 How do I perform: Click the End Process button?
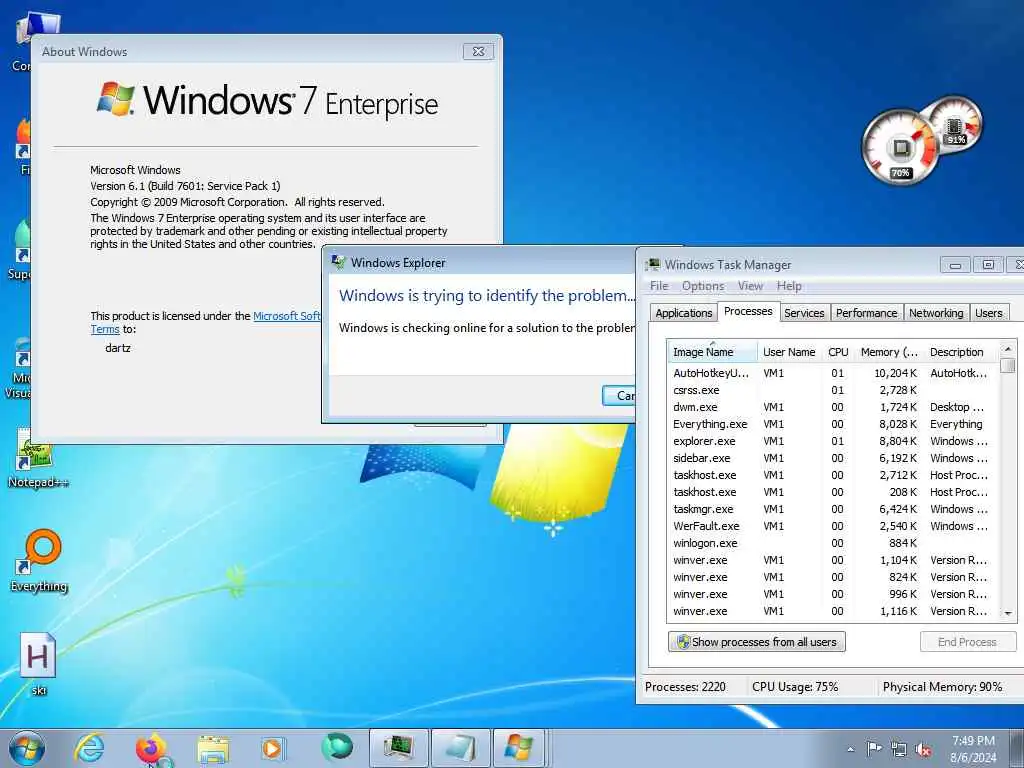coord(968,642)
